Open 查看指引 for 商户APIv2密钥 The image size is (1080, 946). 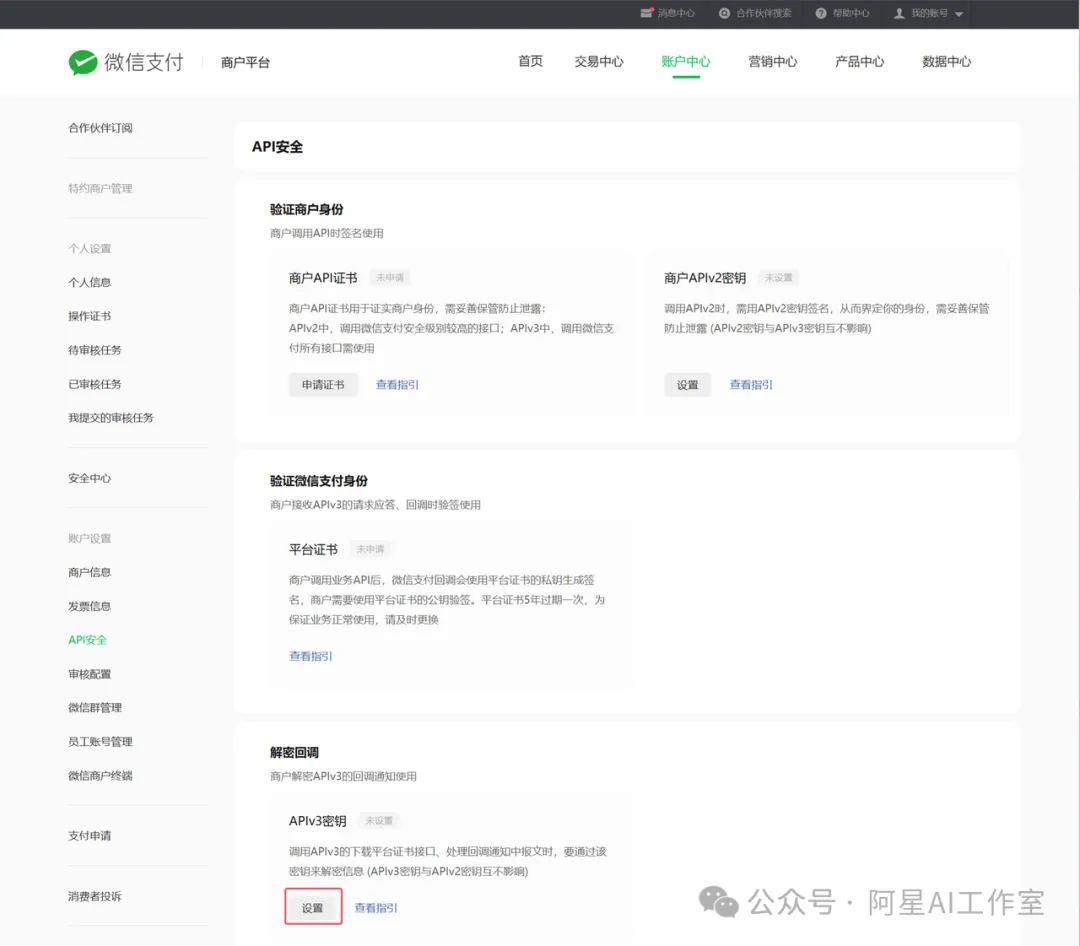751,384
